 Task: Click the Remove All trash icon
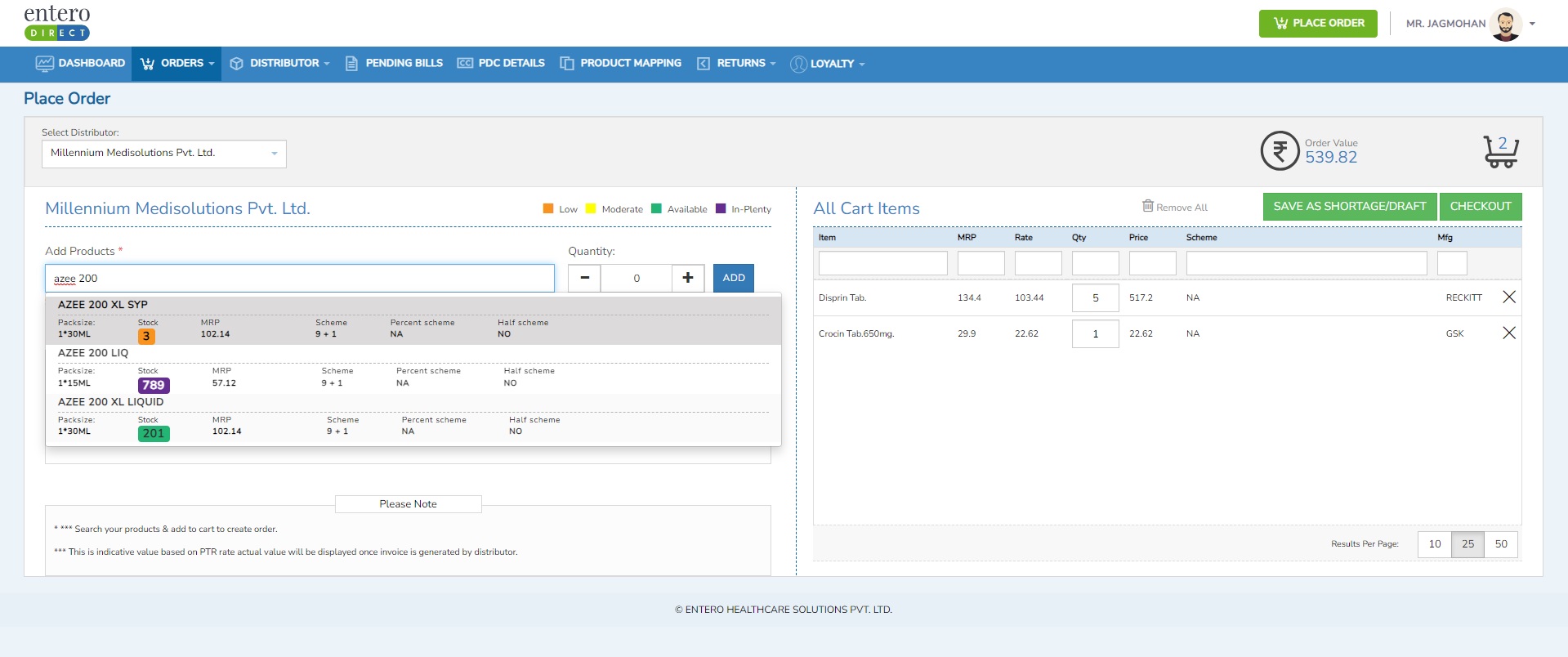coord(1147,206)
